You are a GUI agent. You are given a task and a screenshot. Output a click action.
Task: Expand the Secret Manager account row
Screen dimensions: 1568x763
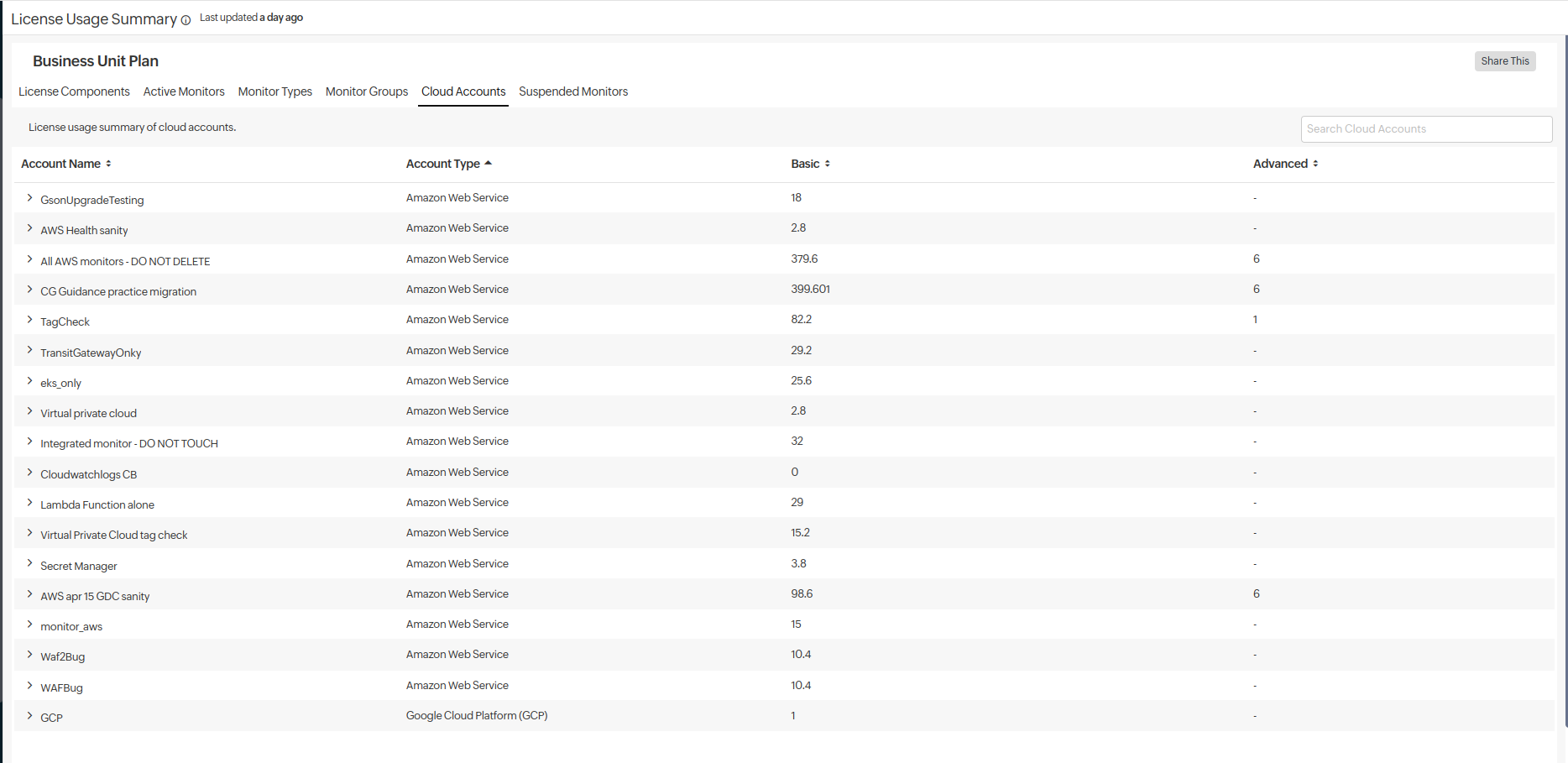coord(29,563)
